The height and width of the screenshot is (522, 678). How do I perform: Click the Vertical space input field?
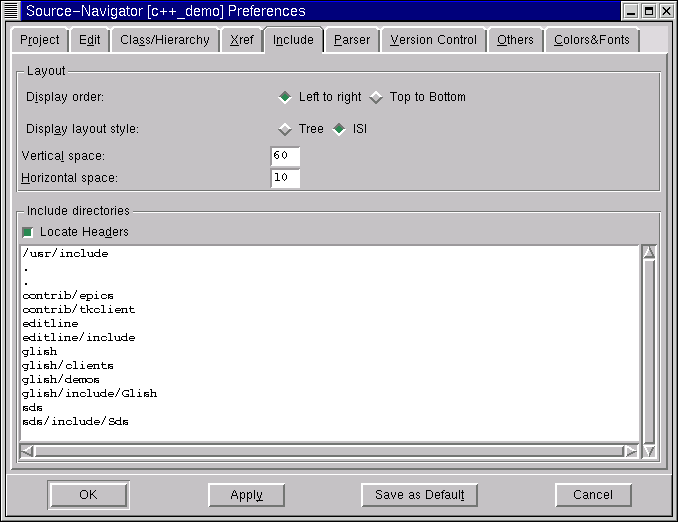tap(285, 156)
